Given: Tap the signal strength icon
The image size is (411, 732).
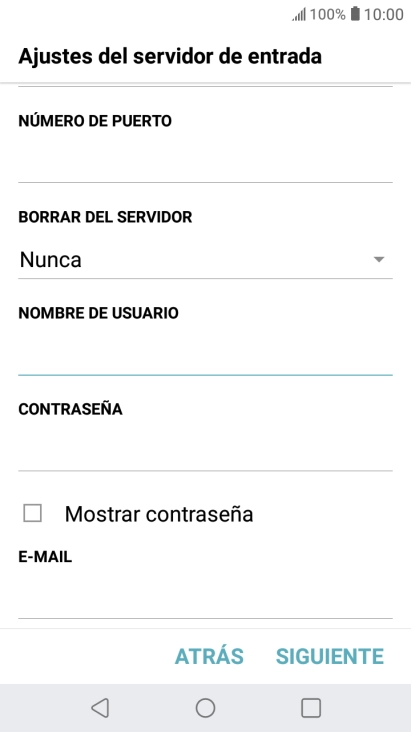Looking at the screenshot, I should [x=299, y=14].
